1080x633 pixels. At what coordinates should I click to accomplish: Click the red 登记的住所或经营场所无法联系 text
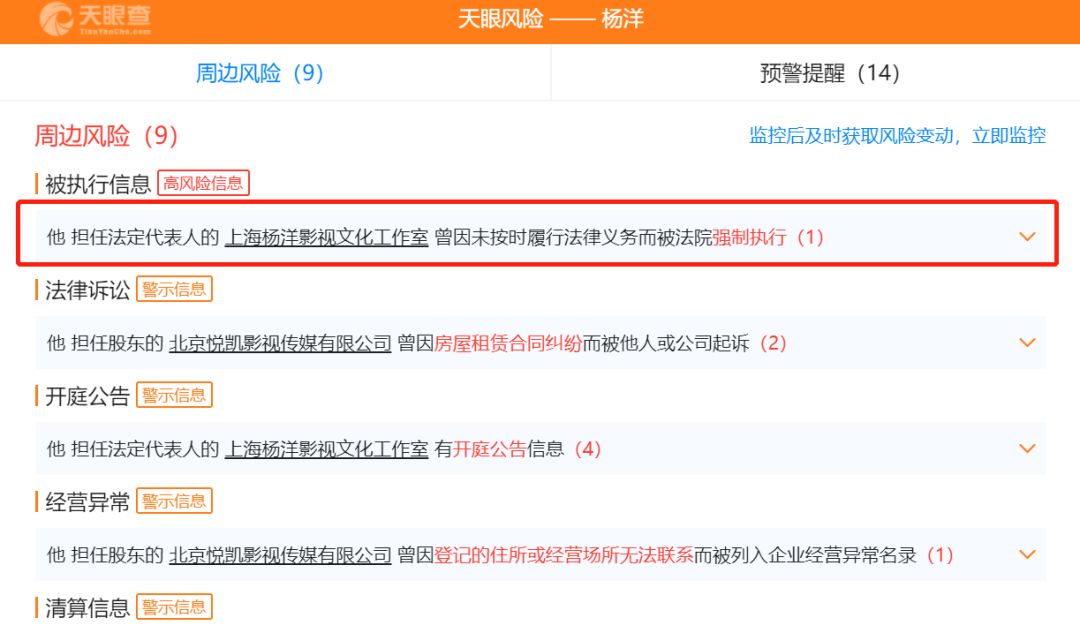pyautogui.click(x=563, y=555)
